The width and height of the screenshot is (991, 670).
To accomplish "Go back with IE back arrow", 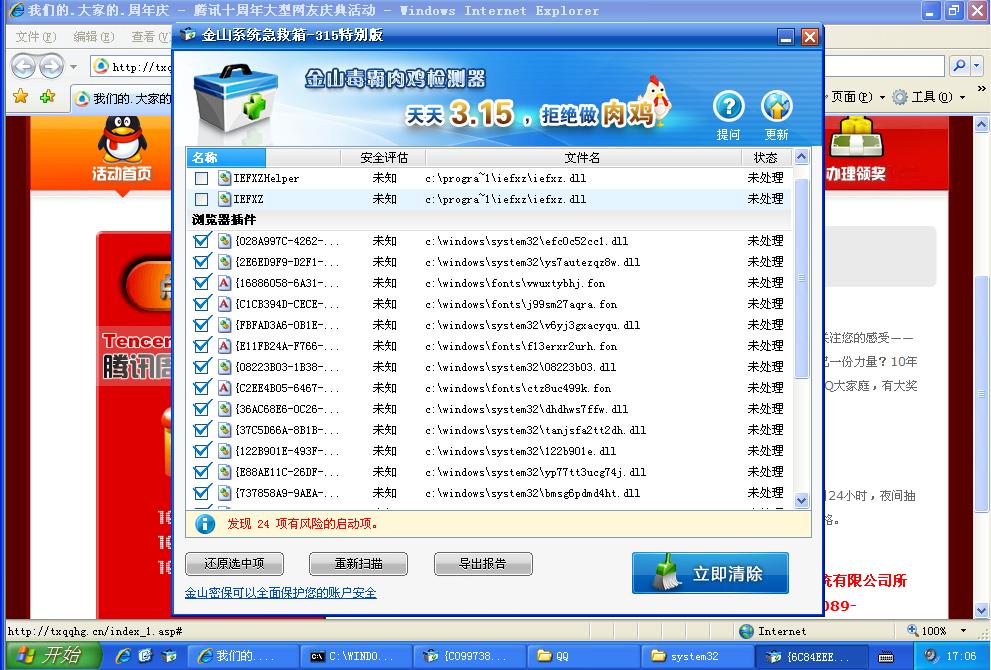I will (x=23, y=66).
